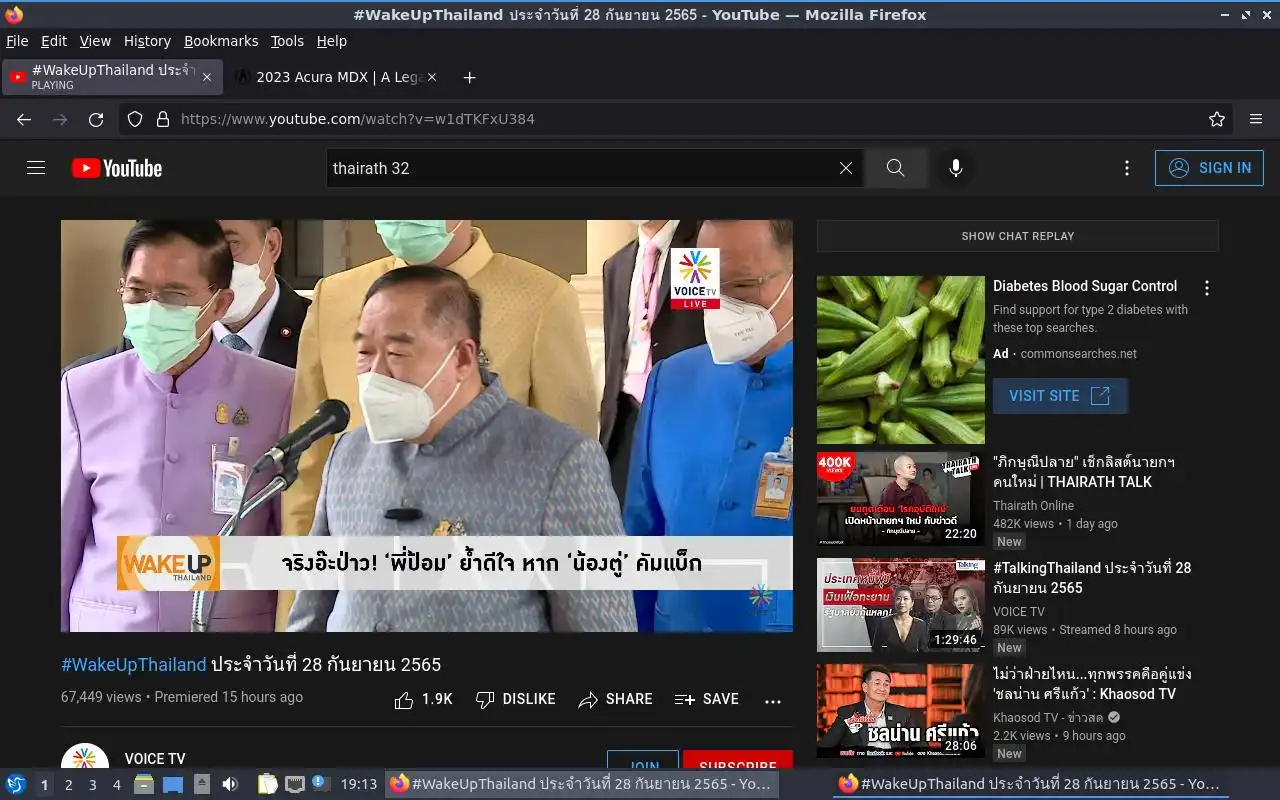The height and width of the screenshot is (800, 1280).
Task: Switch to workspace 2
Action: tap(69, 785)
